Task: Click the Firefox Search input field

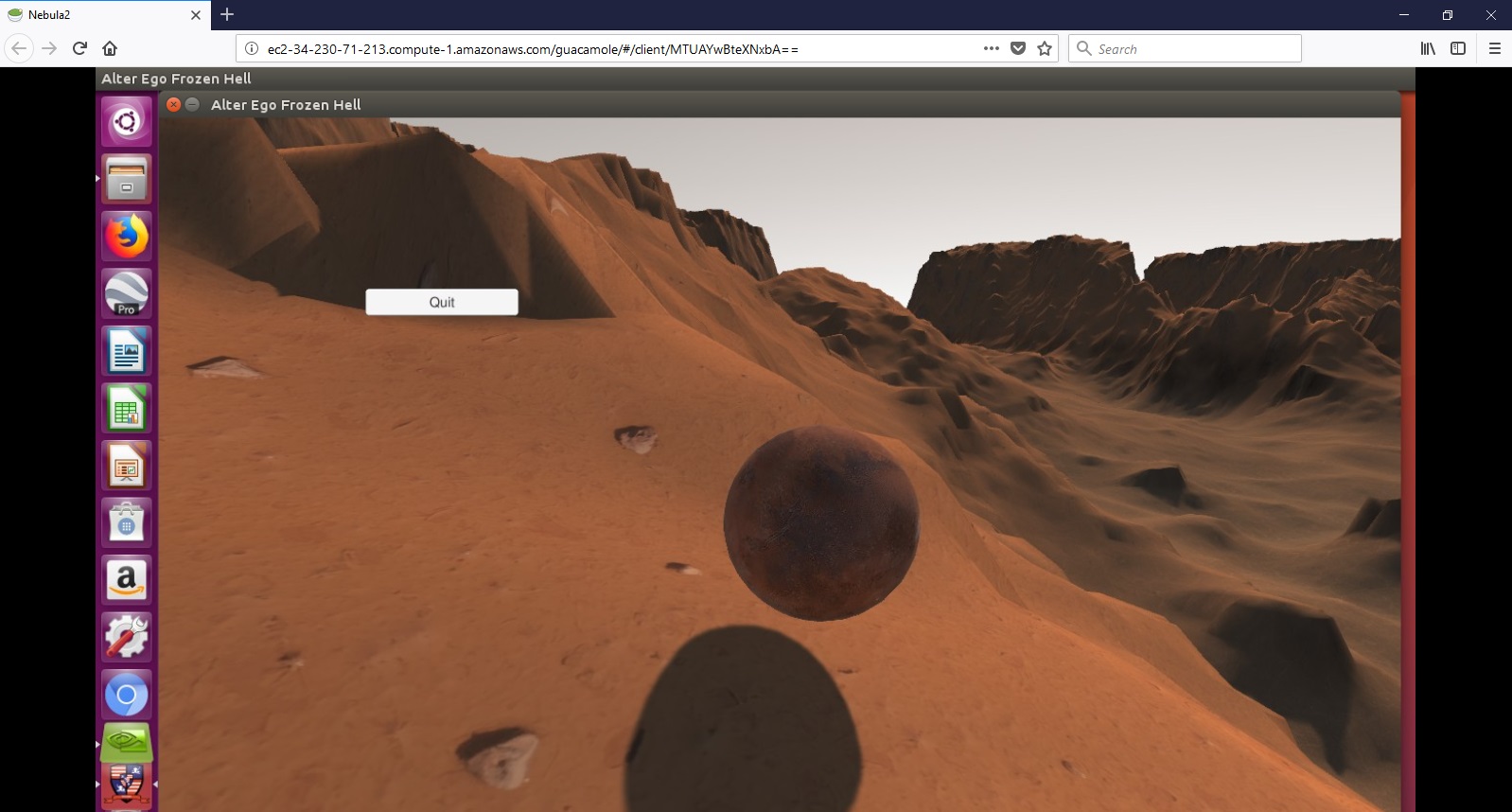Action: (1185, 48)
